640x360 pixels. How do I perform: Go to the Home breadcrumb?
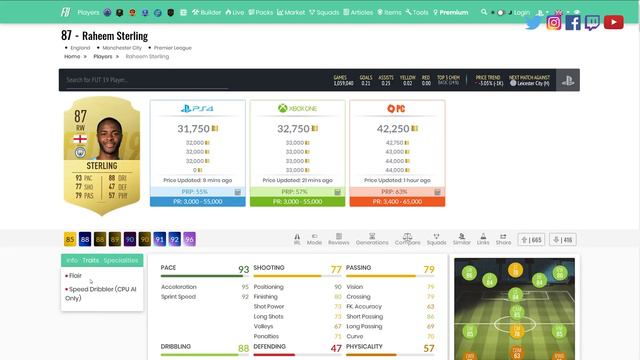[72, 56]
